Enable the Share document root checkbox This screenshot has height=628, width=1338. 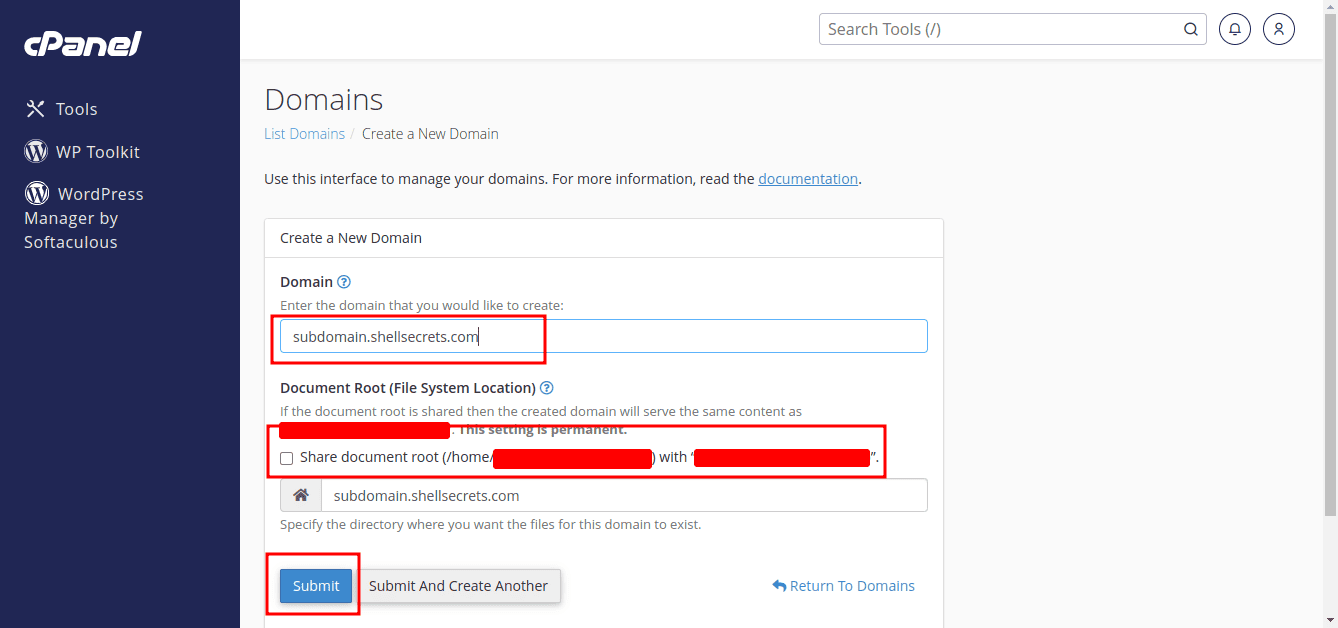click(287, 458)
